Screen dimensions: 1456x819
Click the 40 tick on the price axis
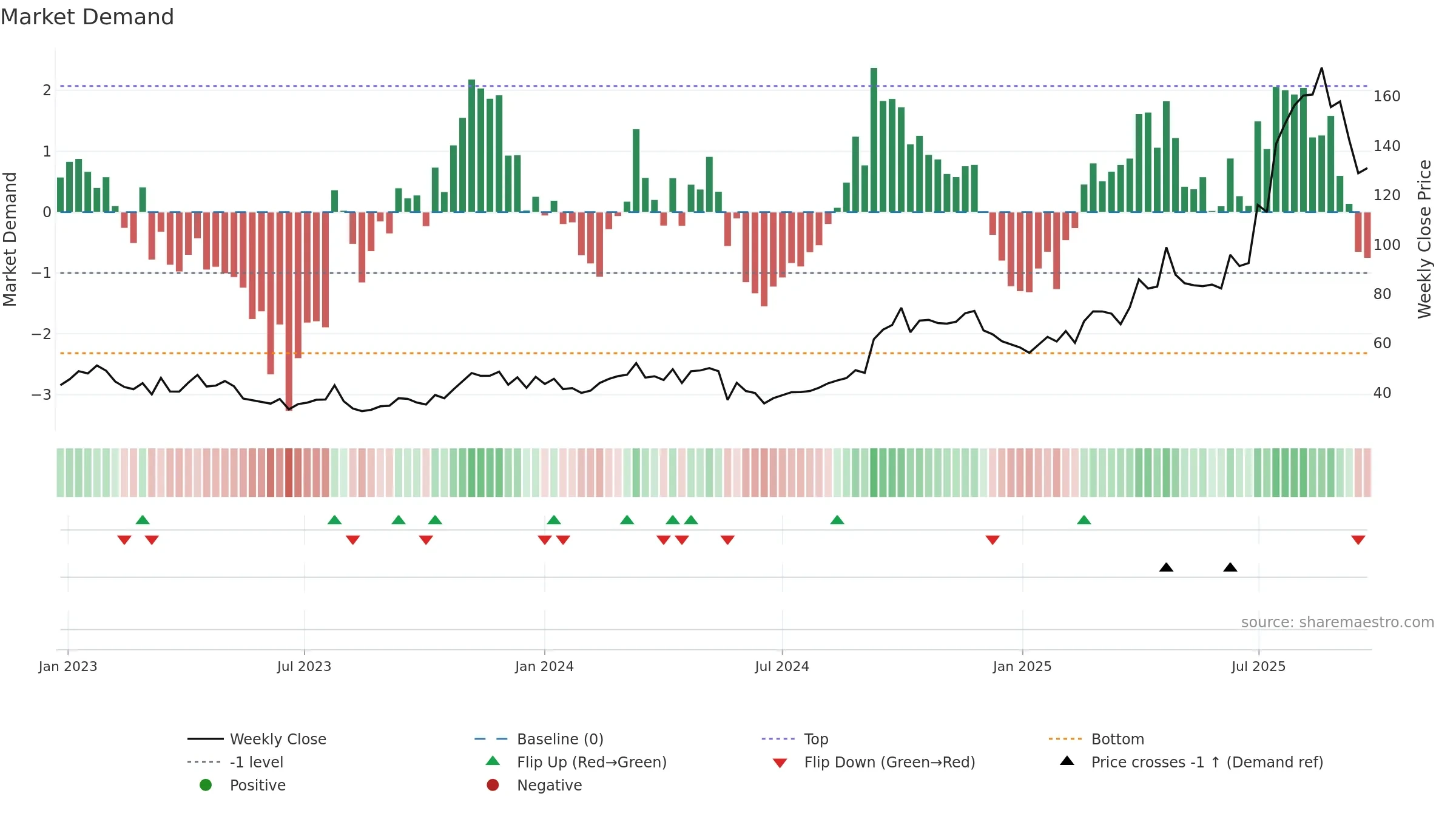coord(1382,393)
